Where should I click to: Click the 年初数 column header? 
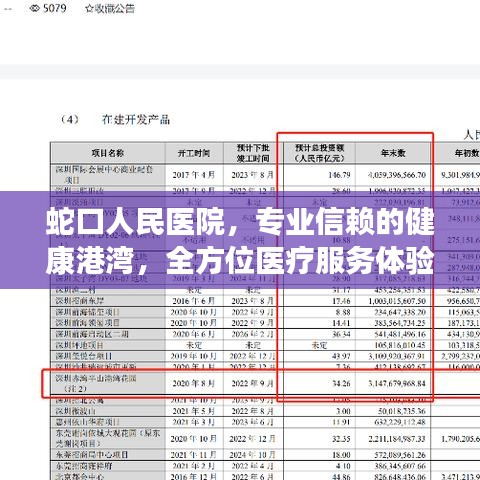467,153
